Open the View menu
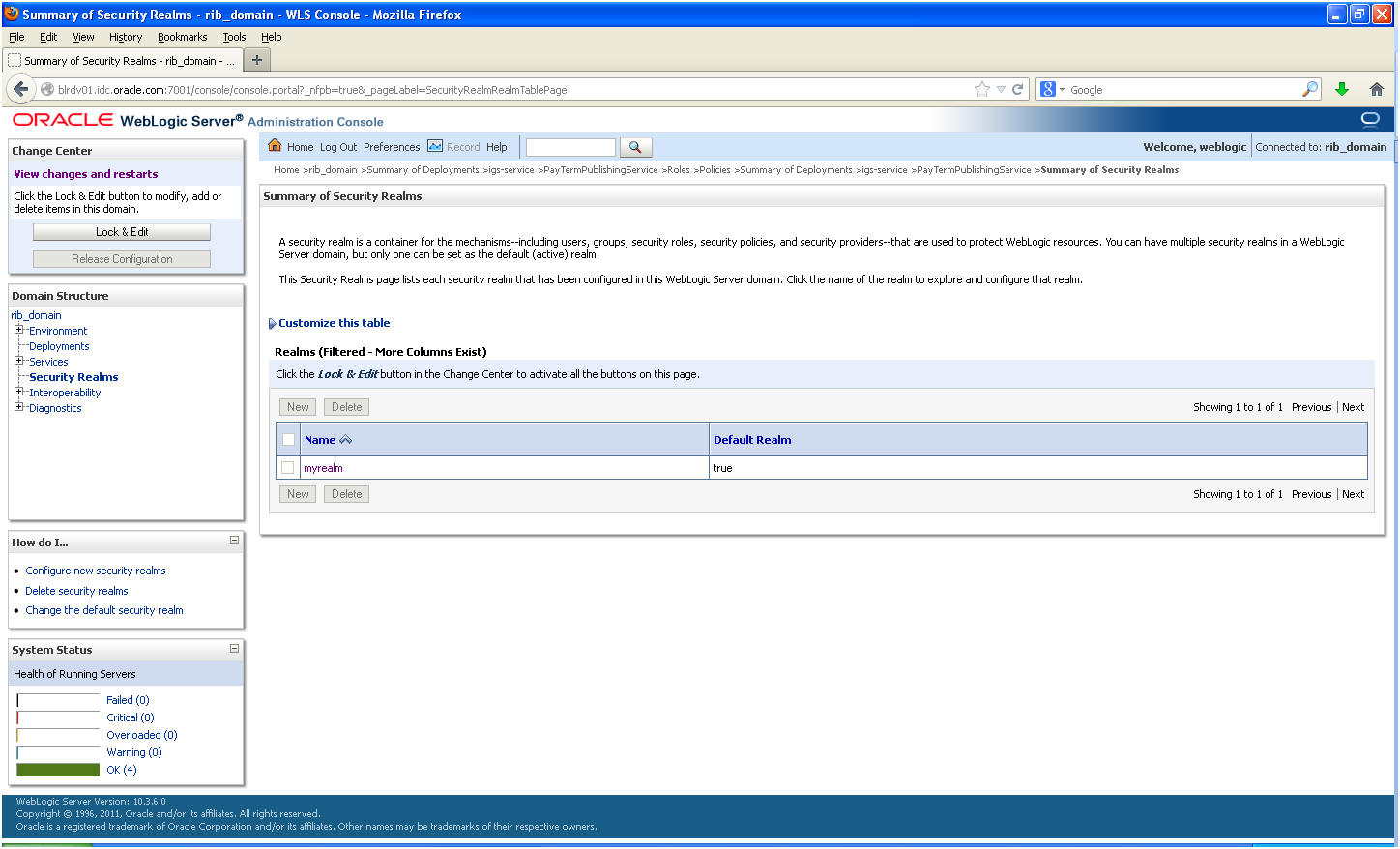 pos(83,37)
